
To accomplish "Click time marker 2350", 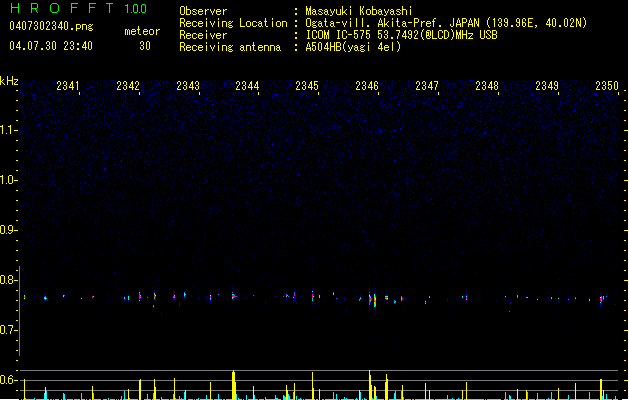I will (607, 86).
